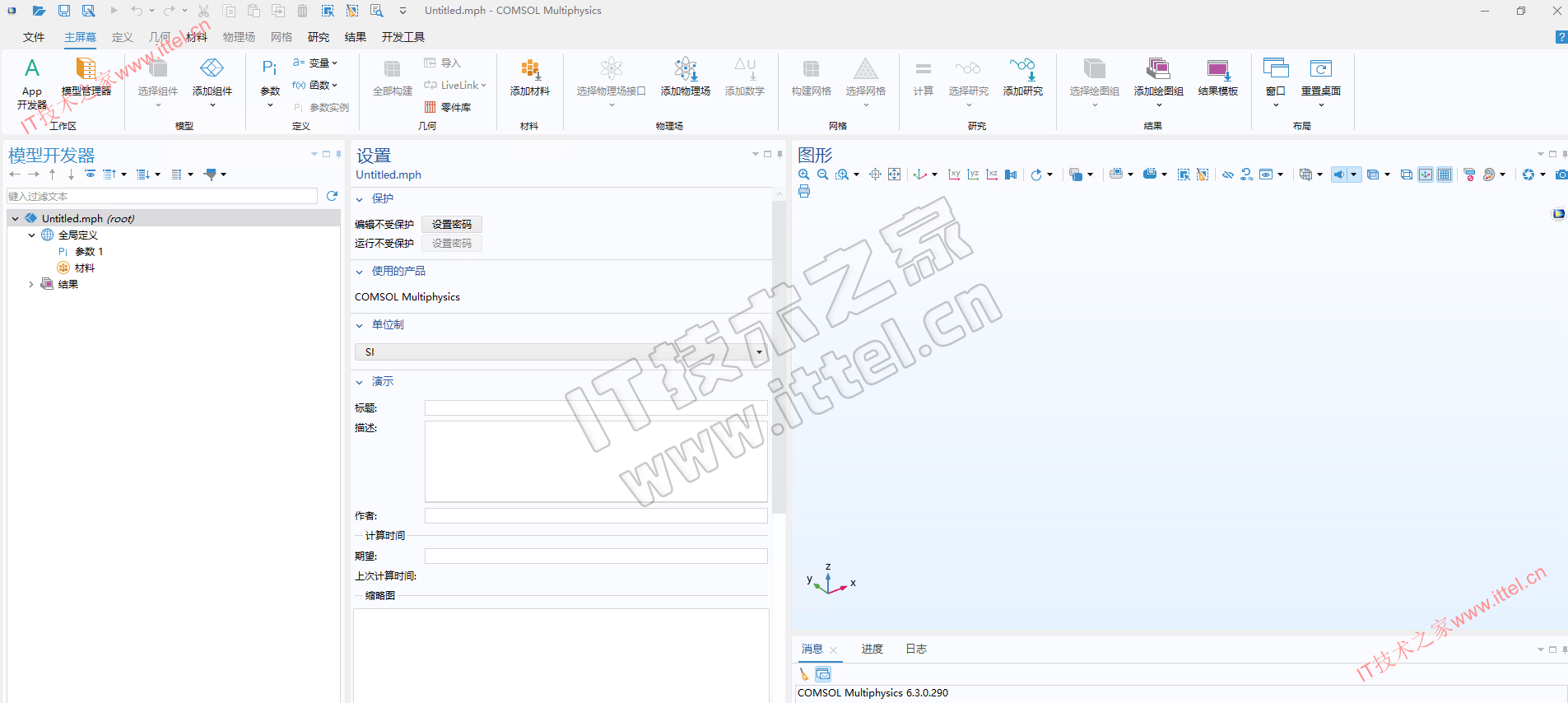Switch to the XZ view
Image resolution: width=1568 pixels, height=703 pixels.
pos(992,175)
